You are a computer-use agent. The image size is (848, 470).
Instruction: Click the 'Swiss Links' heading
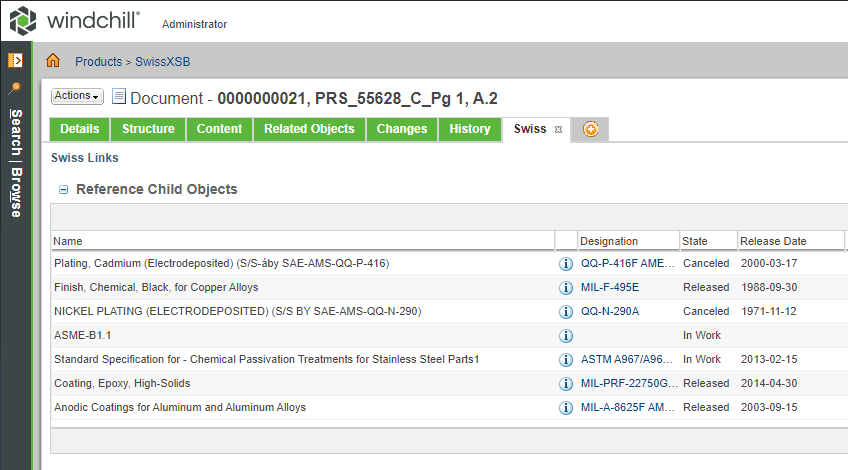(85, 158)
